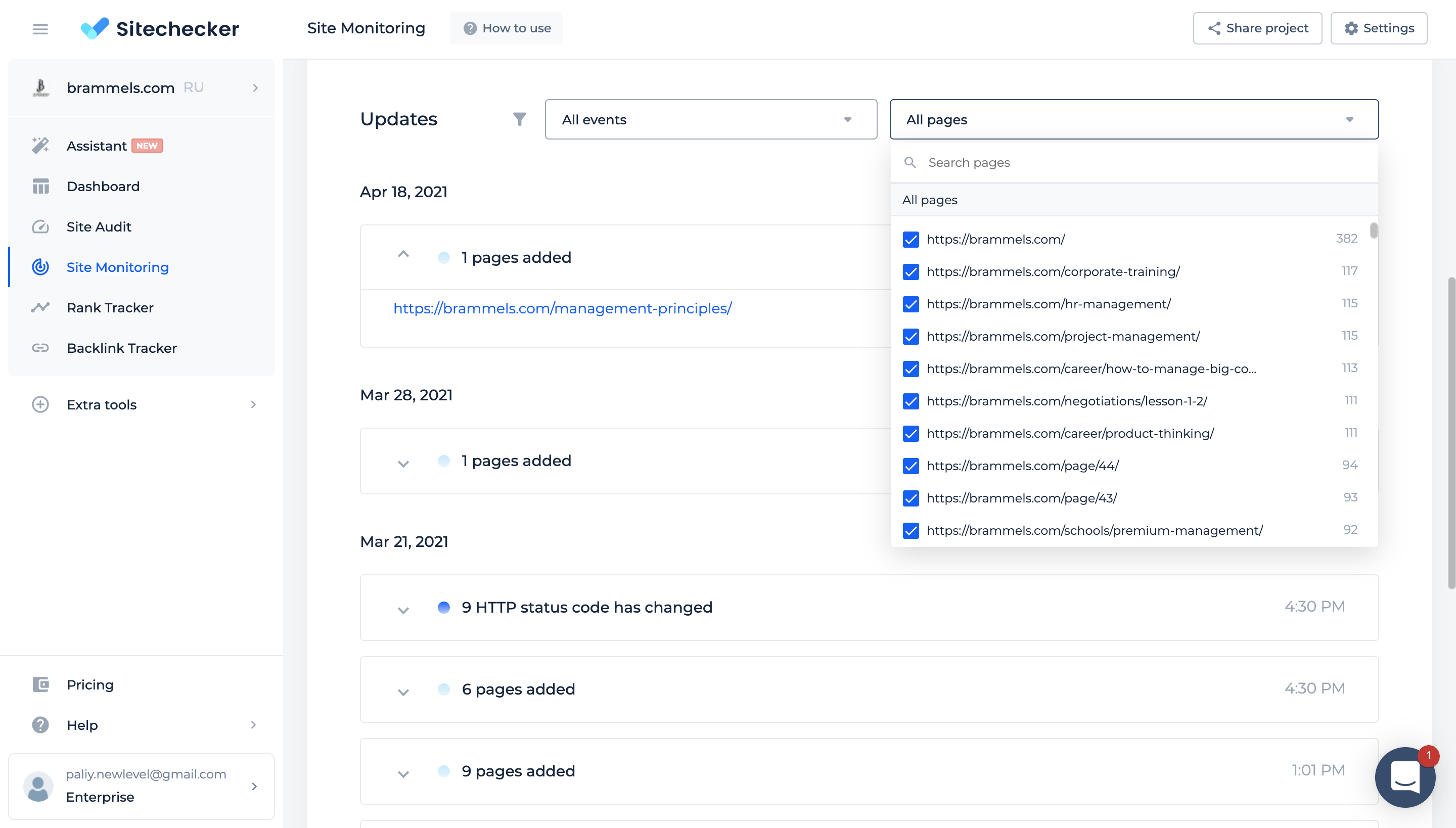Image resolution: width=1456 pixels, height=828 pixels.
Task: Click the Settings gear icon
Action: click(x=1352, y=27)
